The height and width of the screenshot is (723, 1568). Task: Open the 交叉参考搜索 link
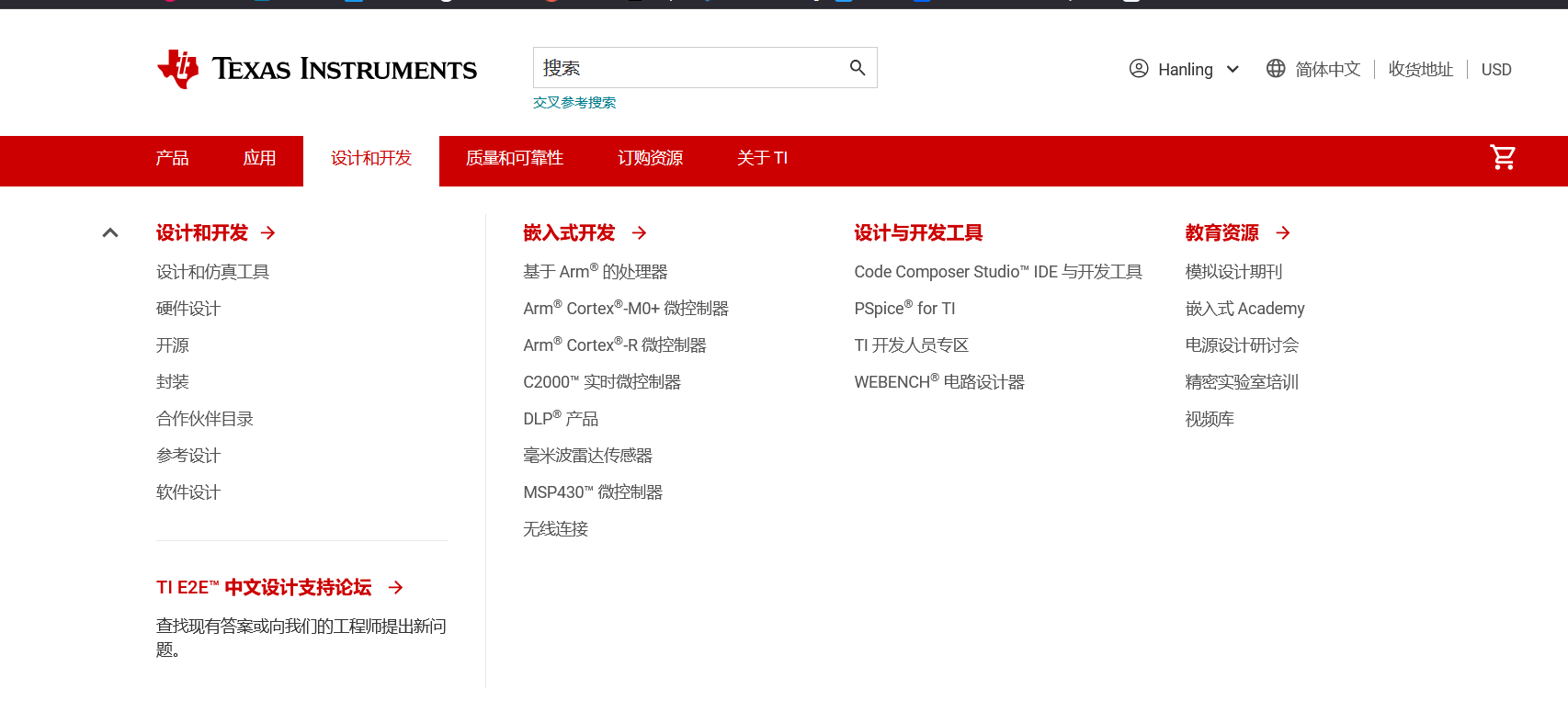pos(574,103)
